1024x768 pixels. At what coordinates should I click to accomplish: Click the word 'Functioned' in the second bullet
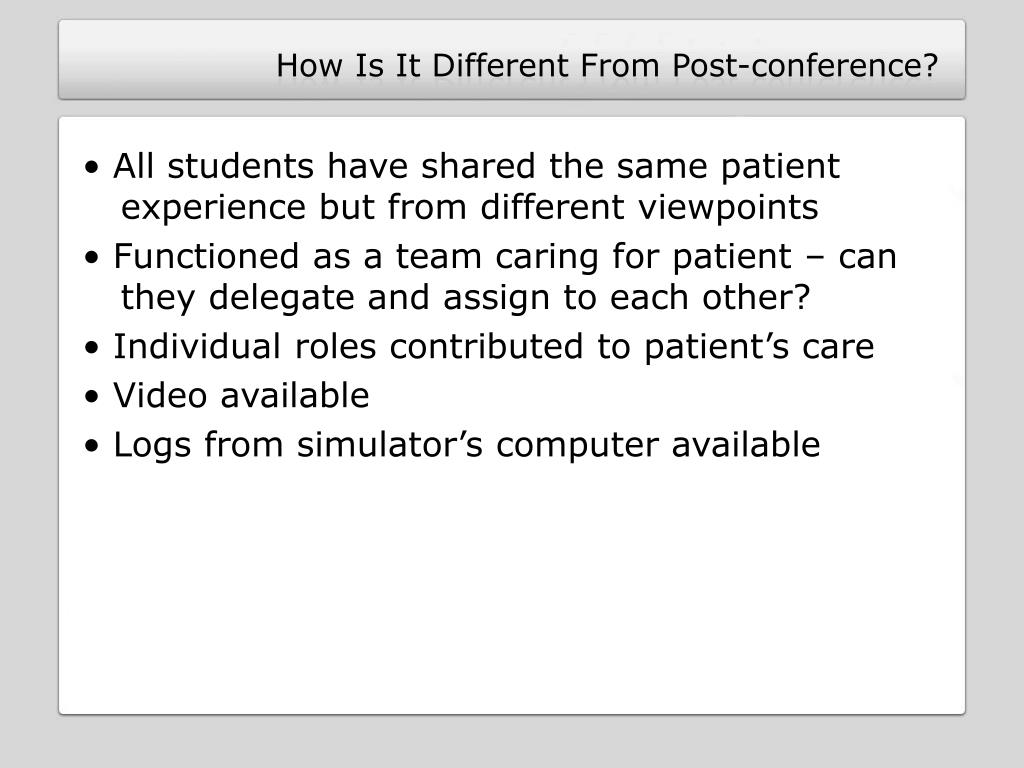pyautogui.click(x=206, y=255)
